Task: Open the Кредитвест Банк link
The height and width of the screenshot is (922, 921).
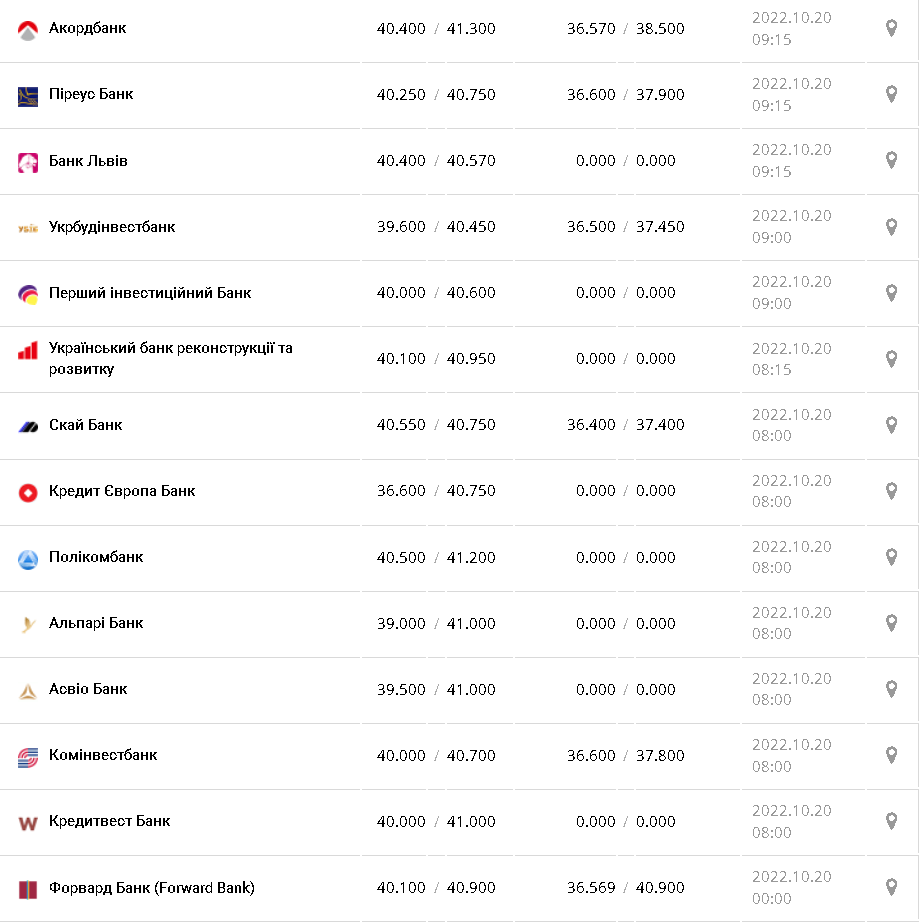Action: [109, 821]
